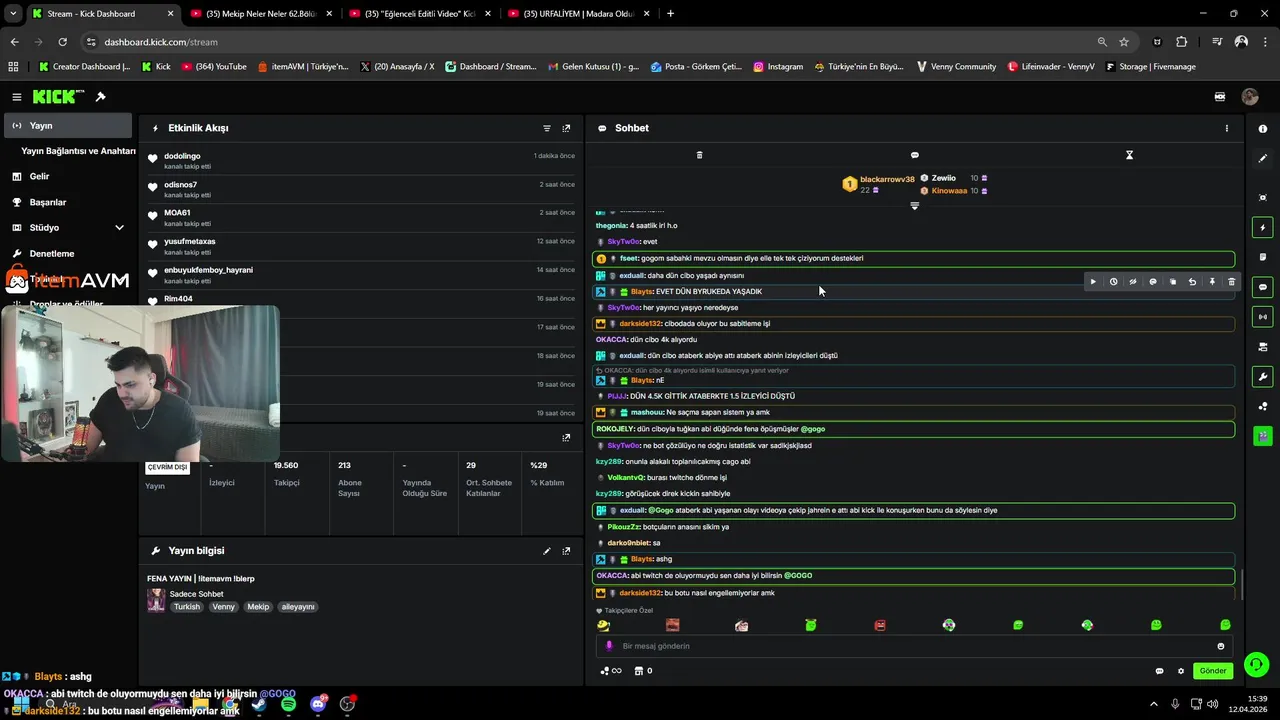The height and width of the screenshot is (720, 1280).
Task: Click the Venny tag
Action: (224, 607)
